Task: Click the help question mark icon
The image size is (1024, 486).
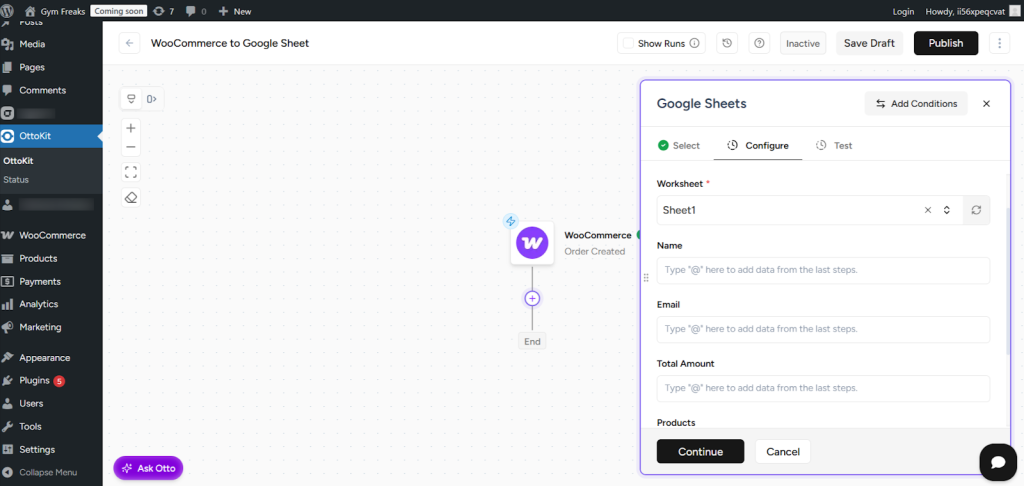Action: point(759,43)
